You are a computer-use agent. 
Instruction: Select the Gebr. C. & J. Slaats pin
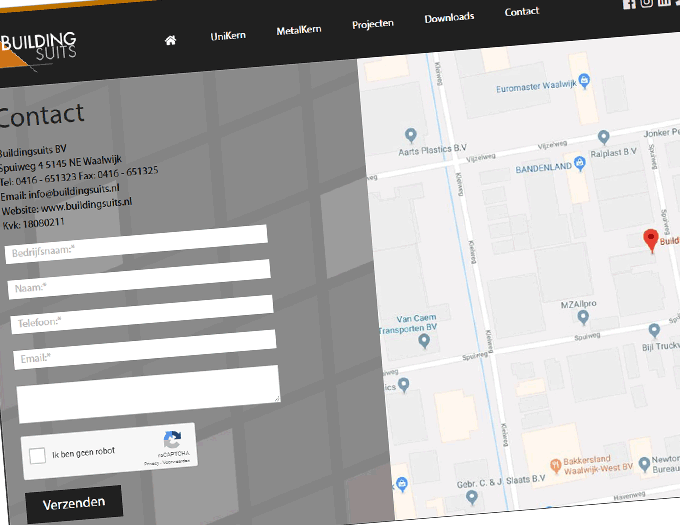[x=472, y=497]
